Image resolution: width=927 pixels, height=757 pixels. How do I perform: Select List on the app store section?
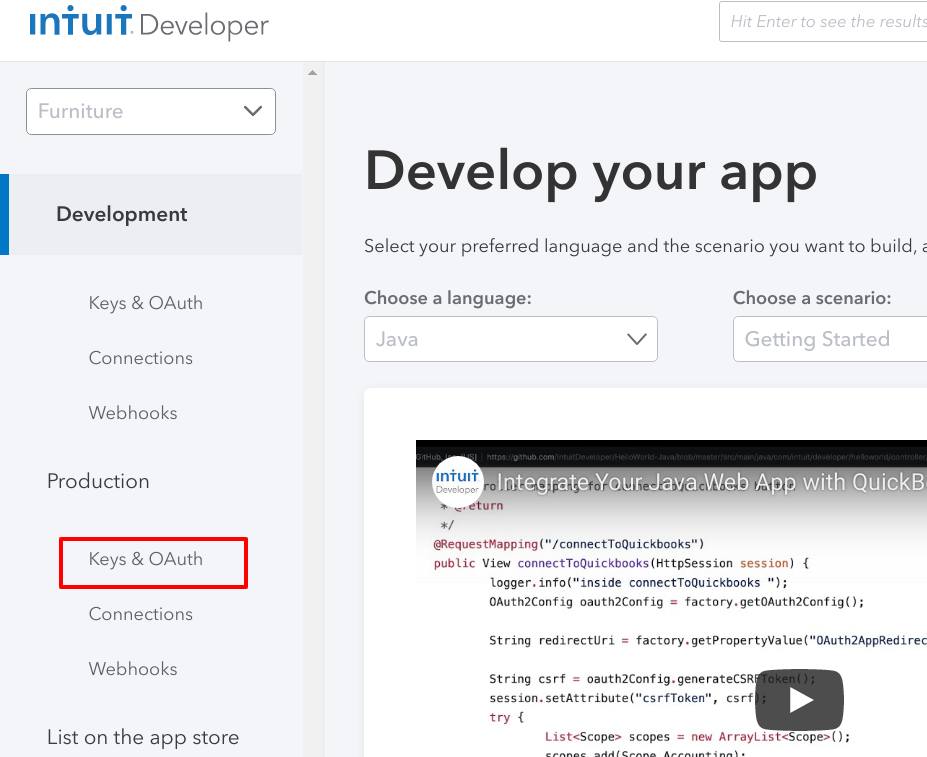coord(143,737)
